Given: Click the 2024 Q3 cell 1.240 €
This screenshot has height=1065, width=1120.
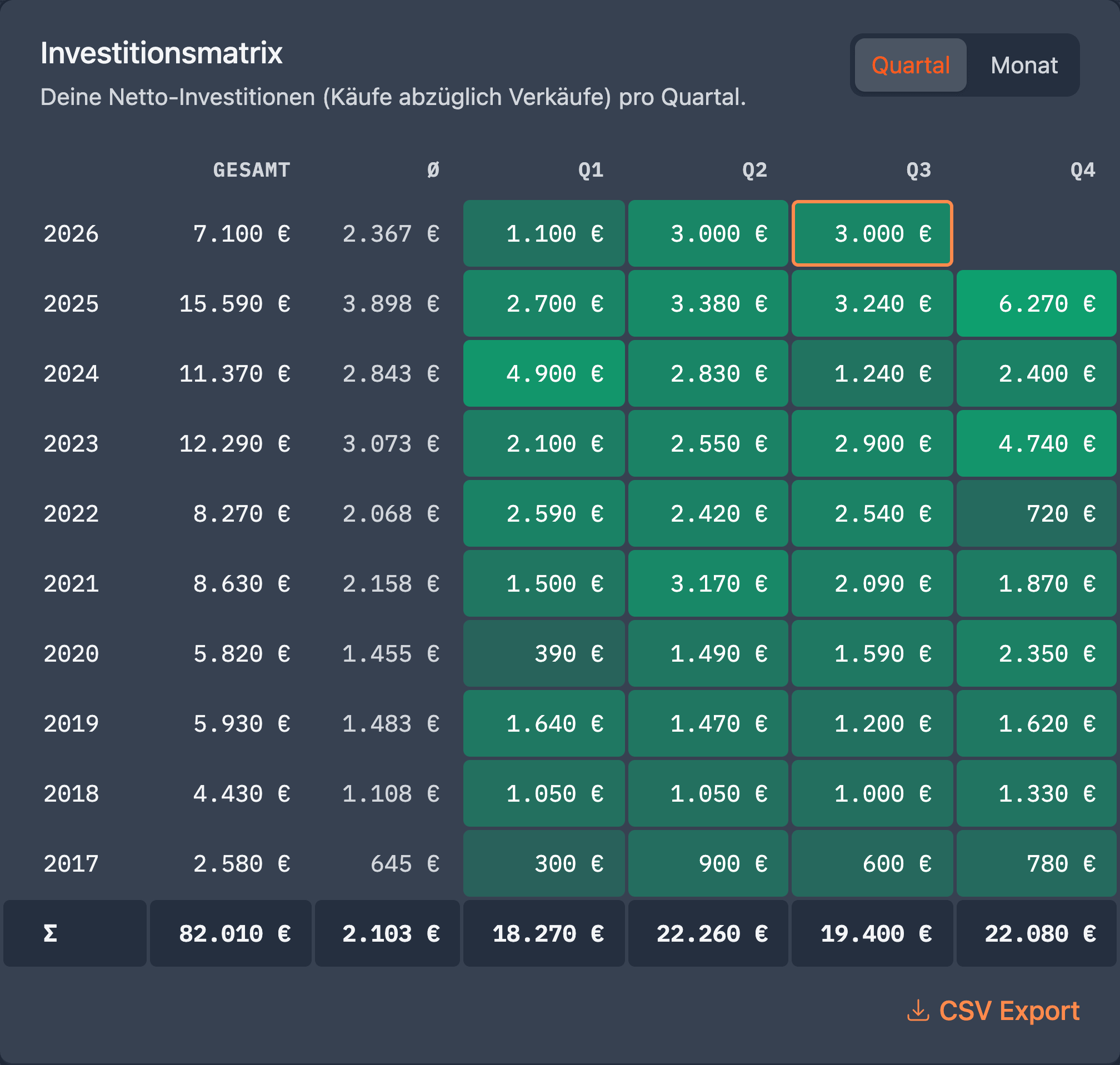Looking at the screenshot, I should (x=872, y=373).
